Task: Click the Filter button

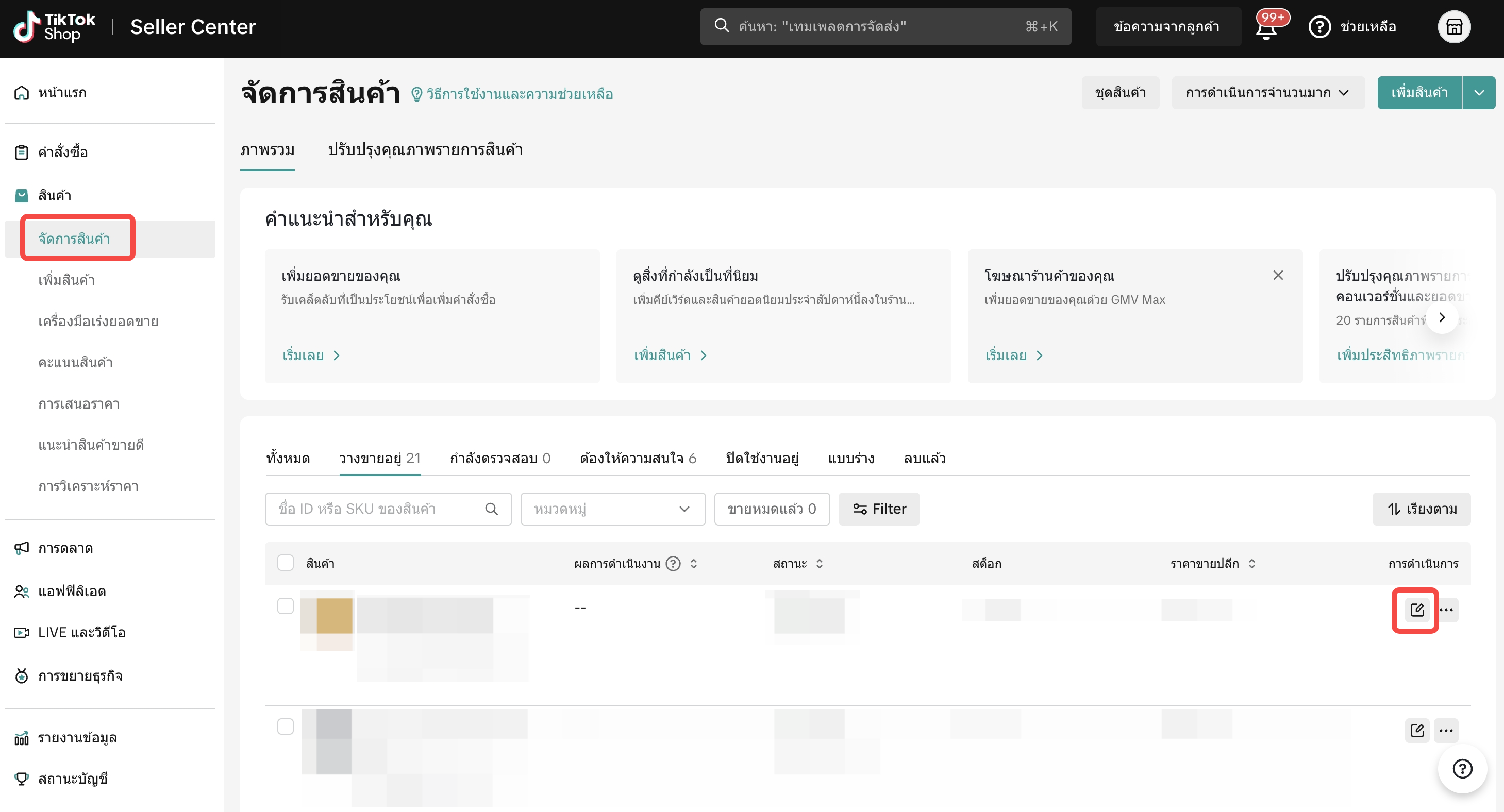Action: click(x=879, y=509)
